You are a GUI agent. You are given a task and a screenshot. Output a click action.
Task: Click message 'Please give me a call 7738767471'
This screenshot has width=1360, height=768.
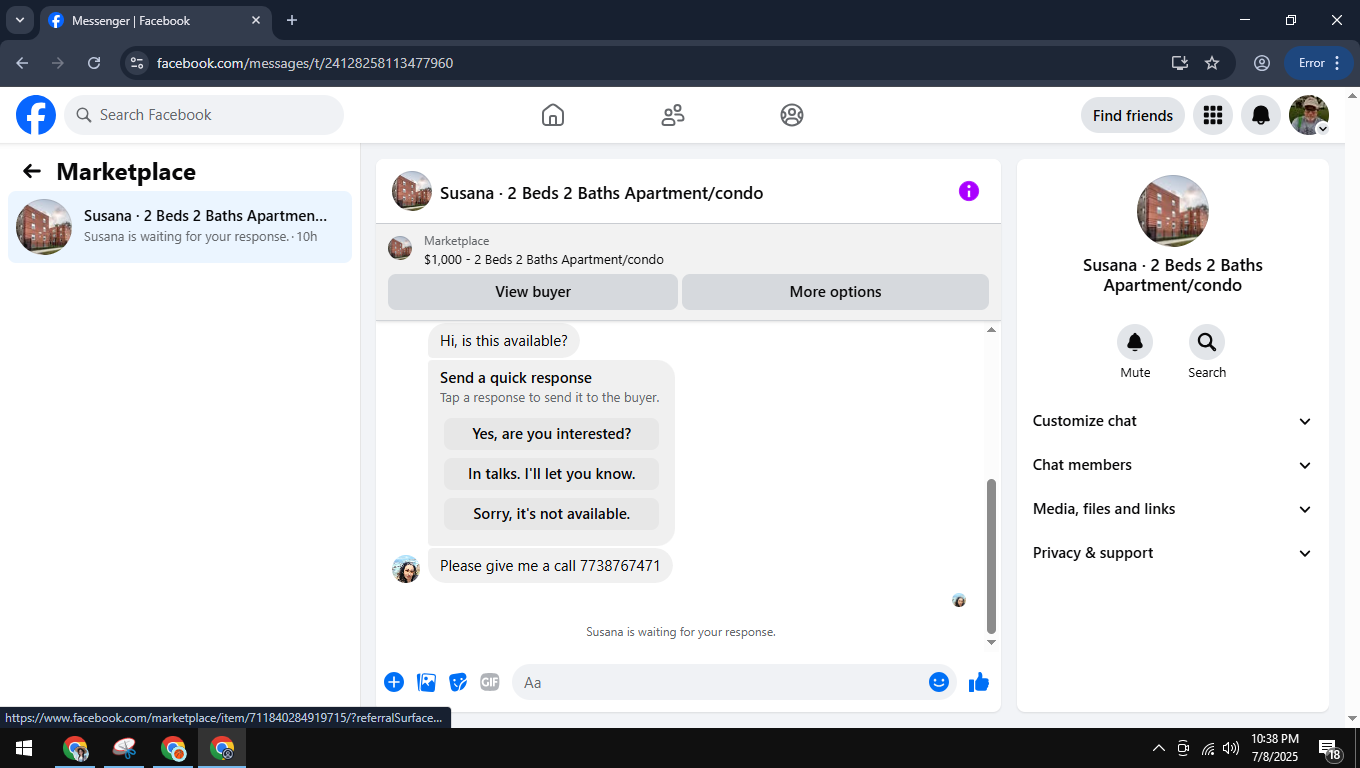(x=550, y=566)
